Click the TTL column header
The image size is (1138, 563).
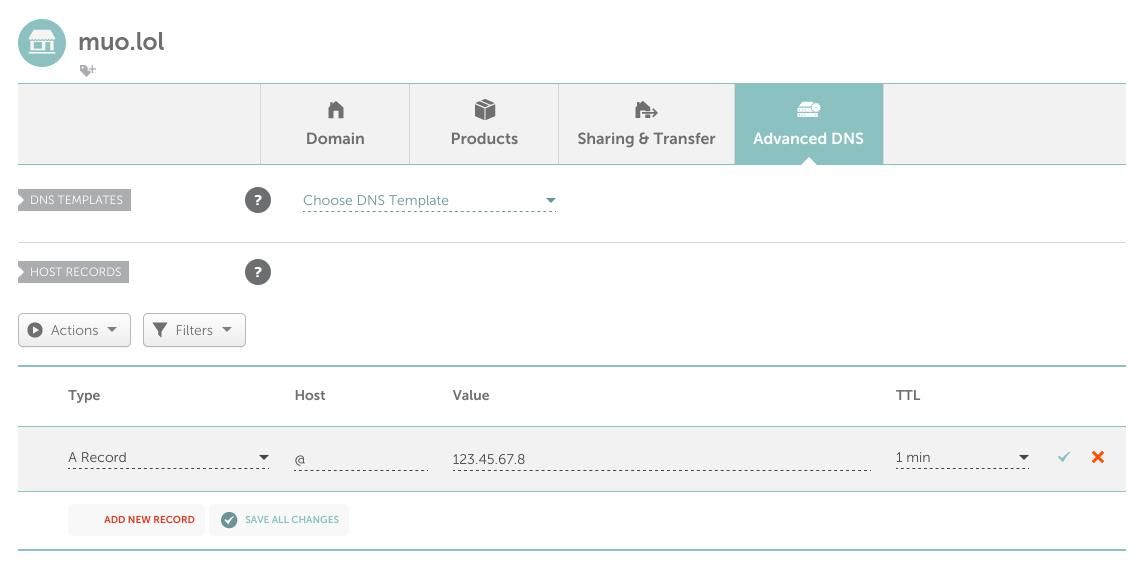(x=908, y=395)
